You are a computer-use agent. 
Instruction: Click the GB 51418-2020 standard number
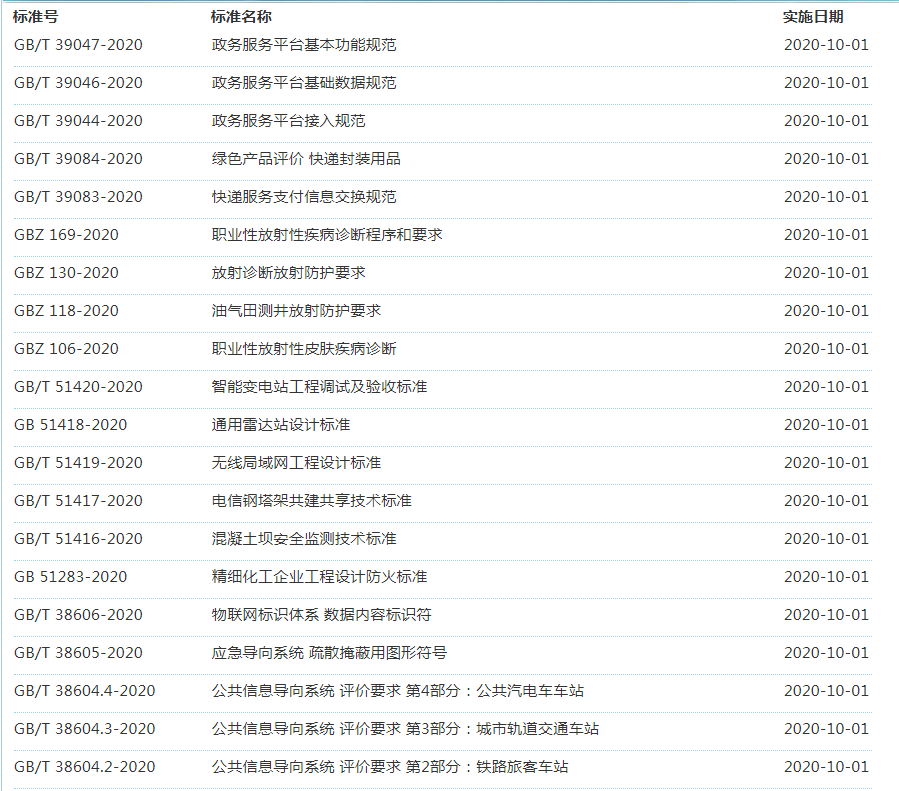[x=70, y=425]
